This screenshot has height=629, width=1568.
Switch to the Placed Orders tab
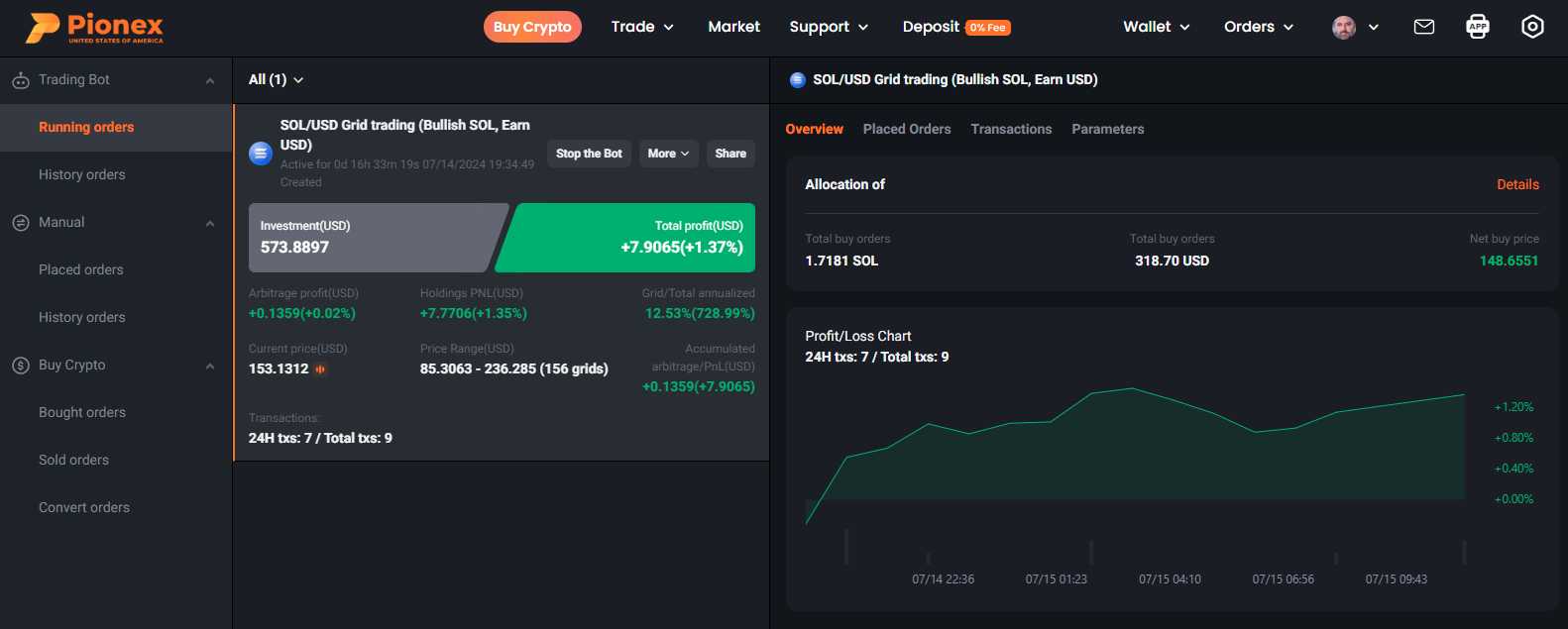(907, 130)
